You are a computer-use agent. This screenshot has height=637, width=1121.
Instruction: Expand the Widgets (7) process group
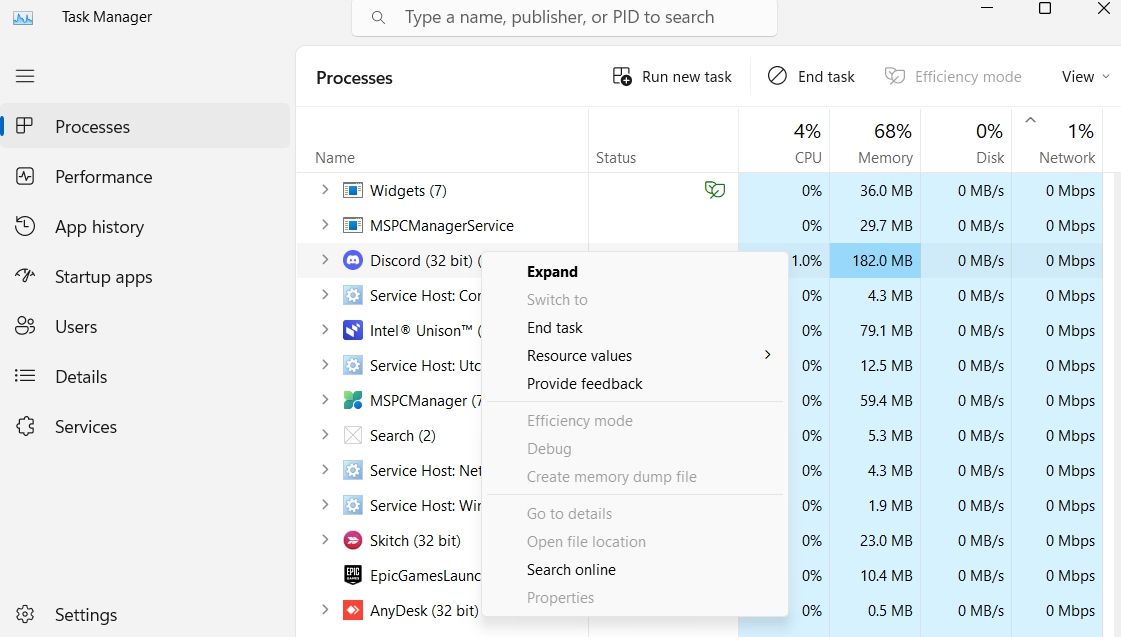pyautogui.click(x=324, y=190)
